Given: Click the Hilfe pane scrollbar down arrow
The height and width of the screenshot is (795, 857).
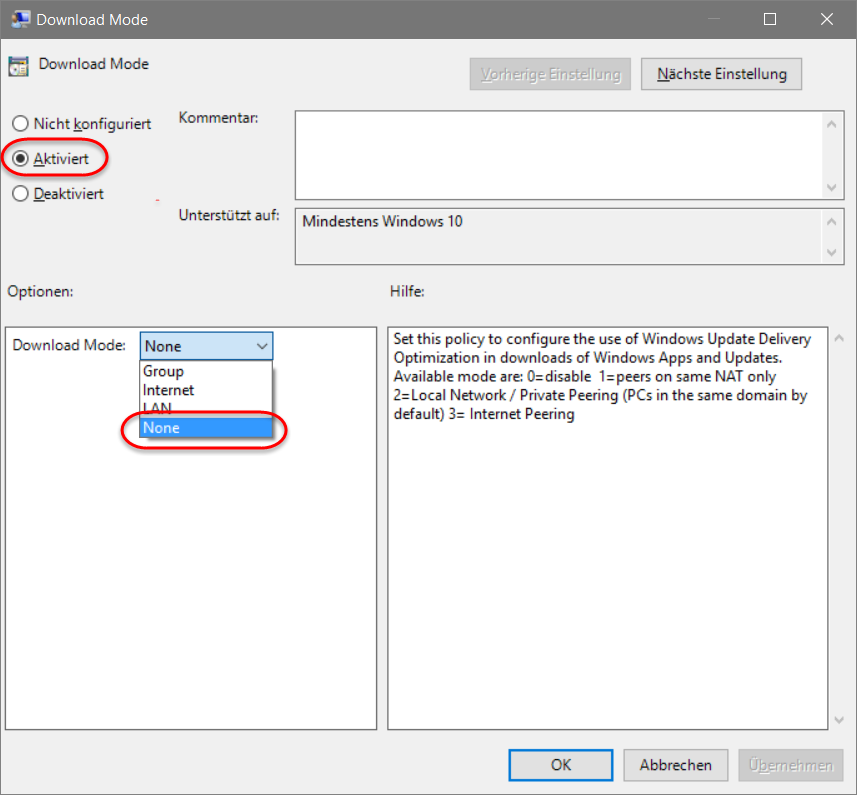Looking at the screenshot, I should [x=839, y=719].
